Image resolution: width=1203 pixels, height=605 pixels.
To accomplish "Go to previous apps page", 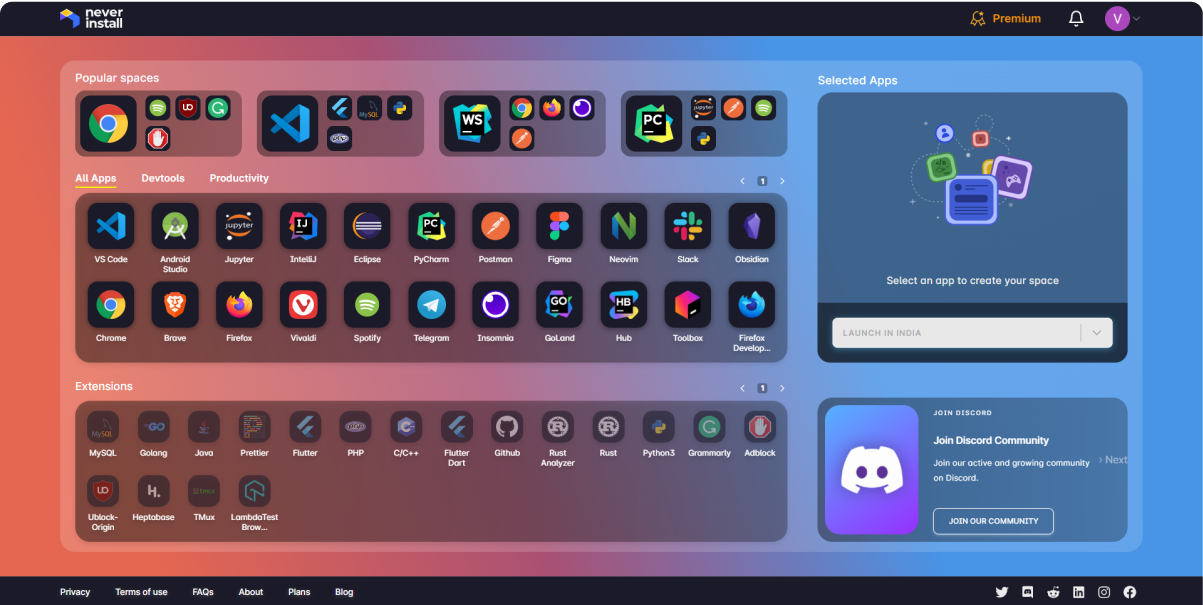I will (x=742, y=181).
